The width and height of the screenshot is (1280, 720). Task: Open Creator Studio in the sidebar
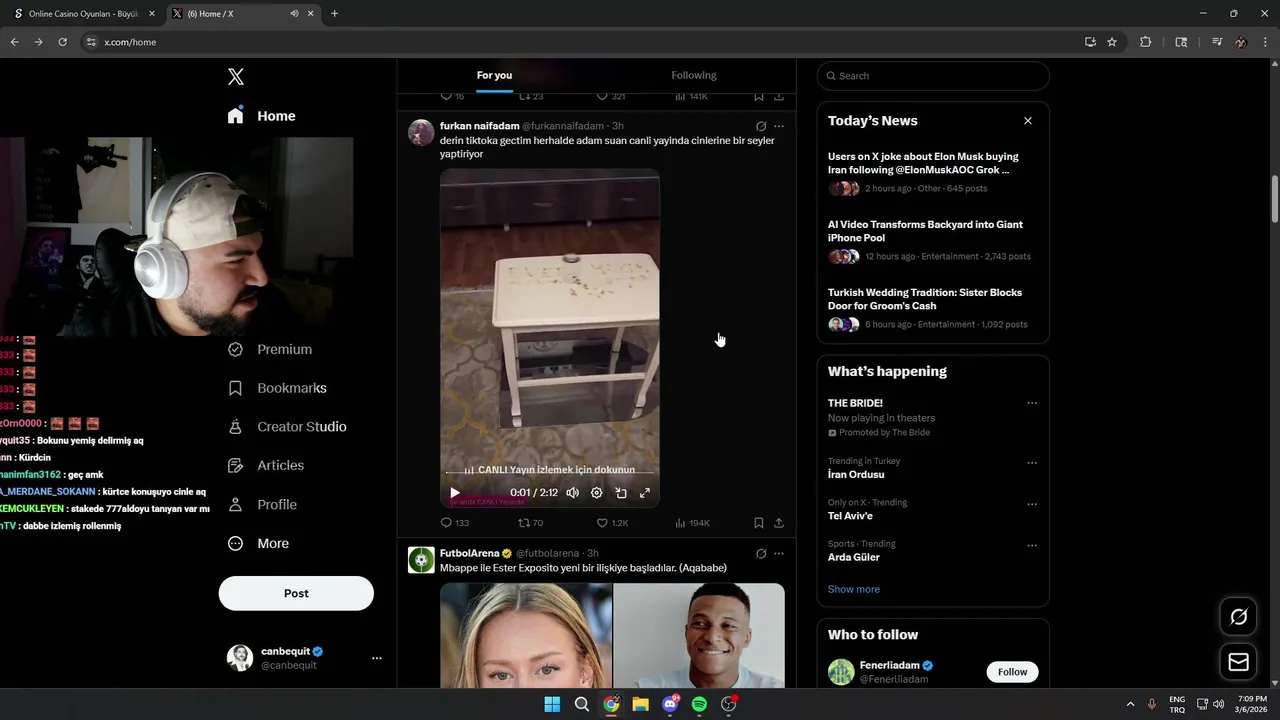click(286, 426)
